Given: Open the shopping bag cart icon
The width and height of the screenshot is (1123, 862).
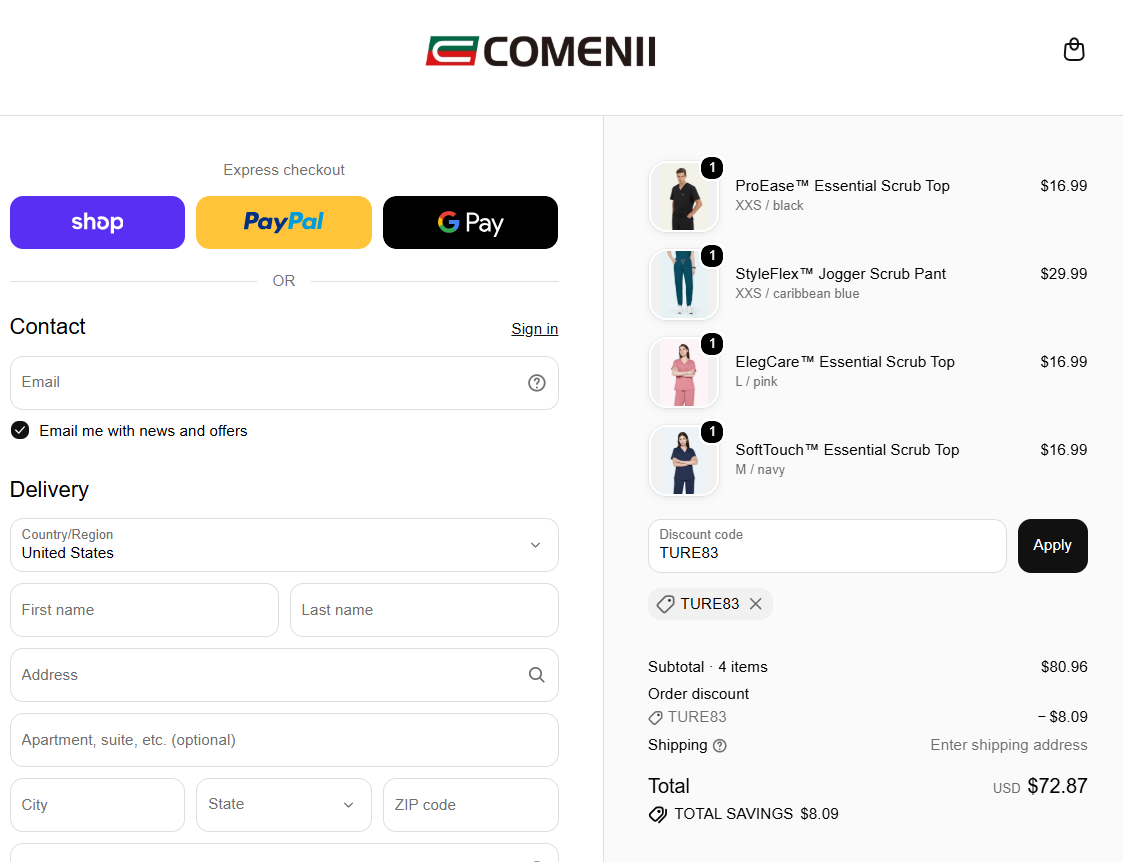Looking at the screenshot, I should point(1074,50).
